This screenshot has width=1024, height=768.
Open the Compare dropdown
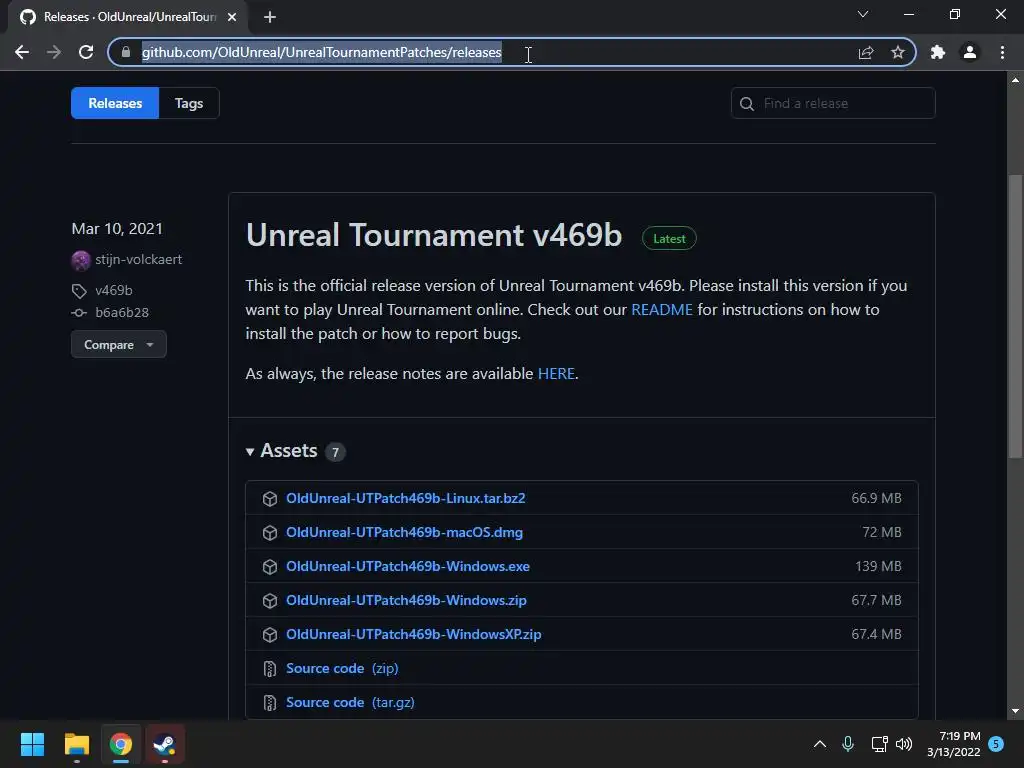click(x=119, y=344)
